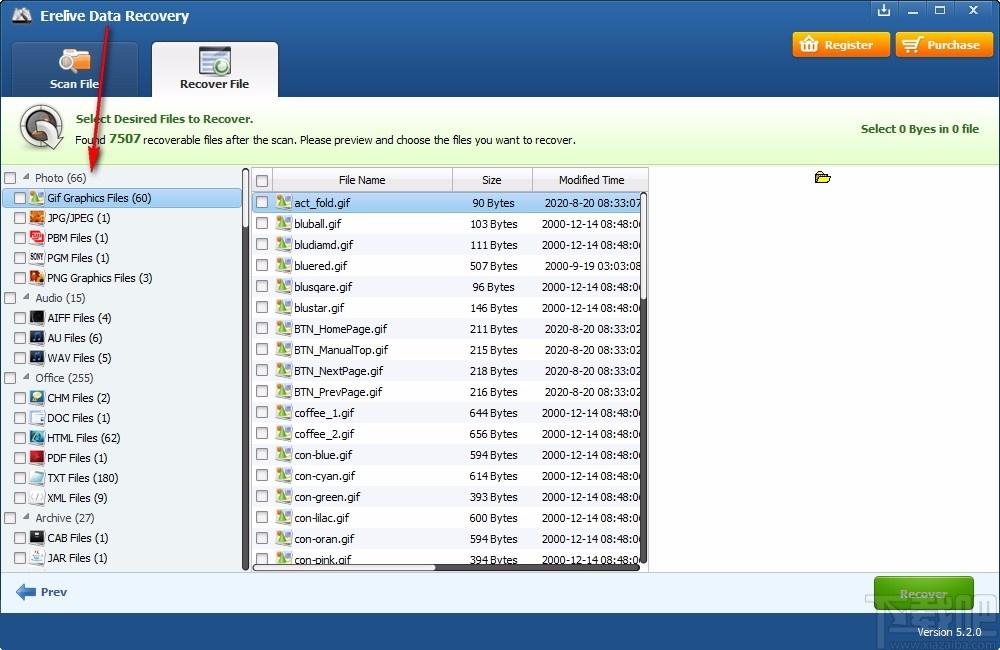The height and width of the screenshot is (650, 1000).
Task: Click the con-green.gif file name
Action: 327,496
